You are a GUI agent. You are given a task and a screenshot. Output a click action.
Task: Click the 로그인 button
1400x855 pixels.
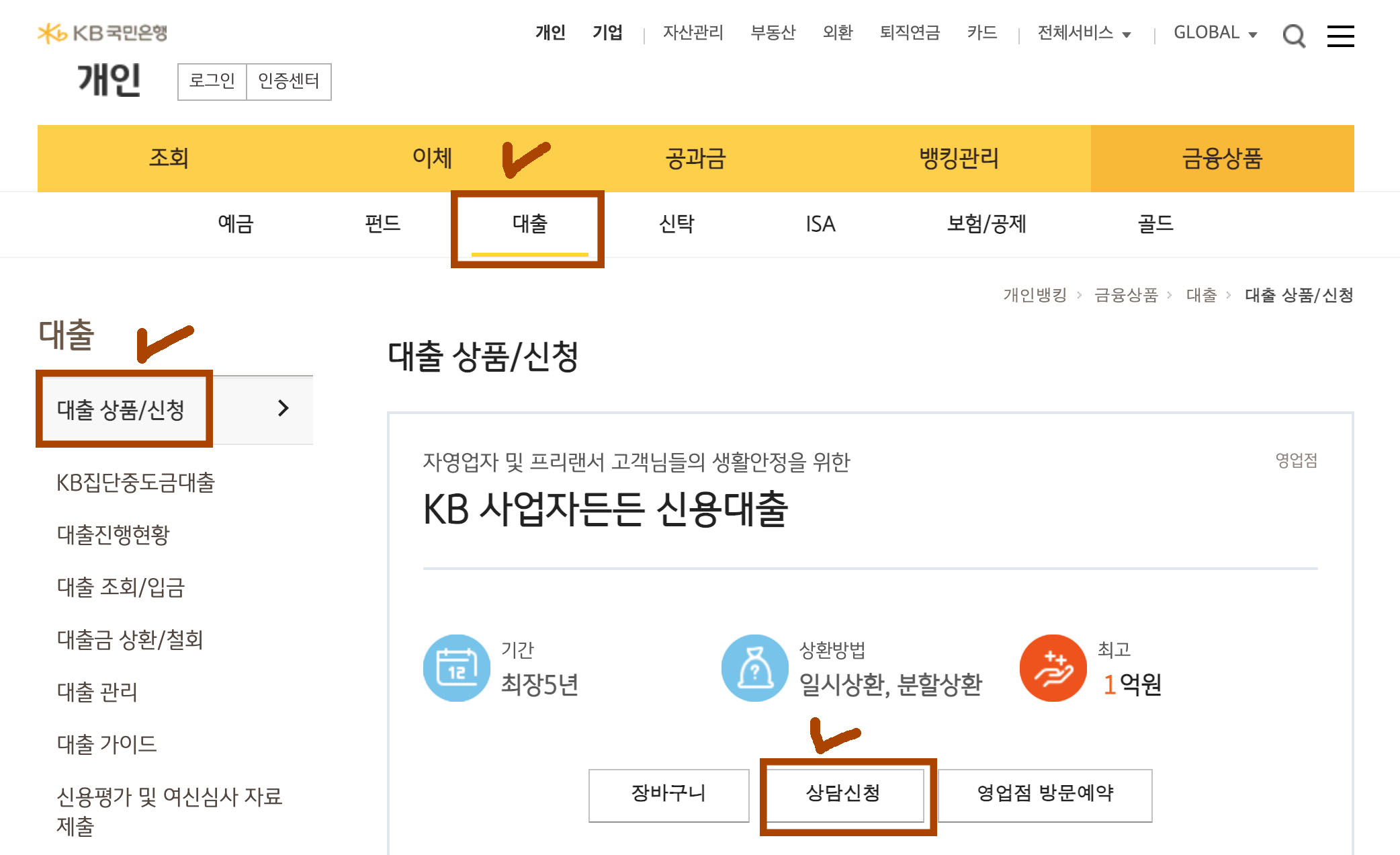point(212,81)
